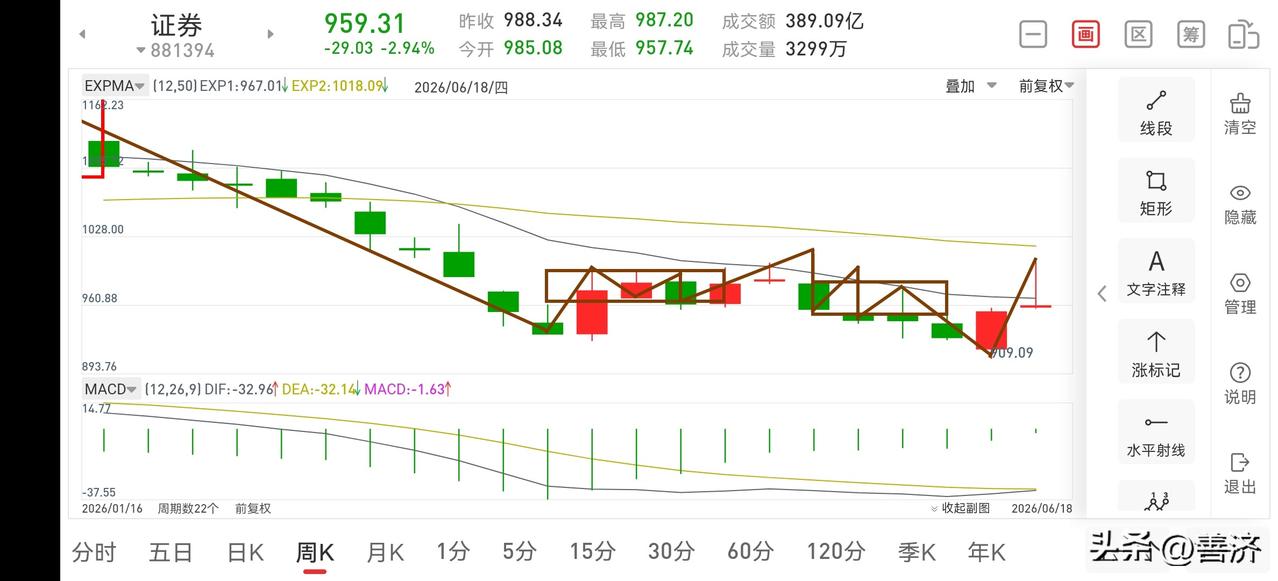This screenshot has width=1278, height=581.
Task: Open 说明 help instructions
Action: [x=1240, y=383]
